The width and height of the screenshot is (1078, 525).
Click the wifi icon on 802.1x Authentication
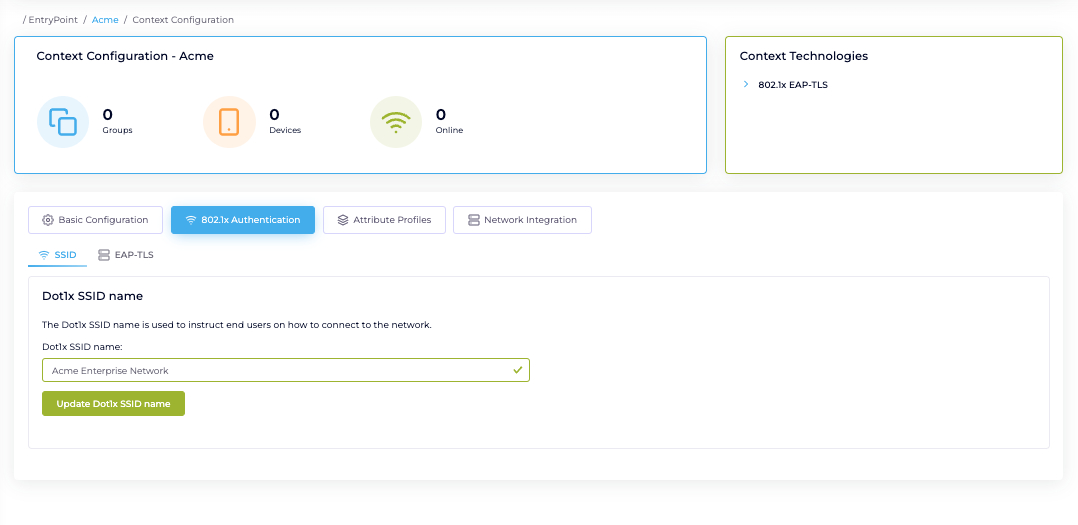click(191, 220)
